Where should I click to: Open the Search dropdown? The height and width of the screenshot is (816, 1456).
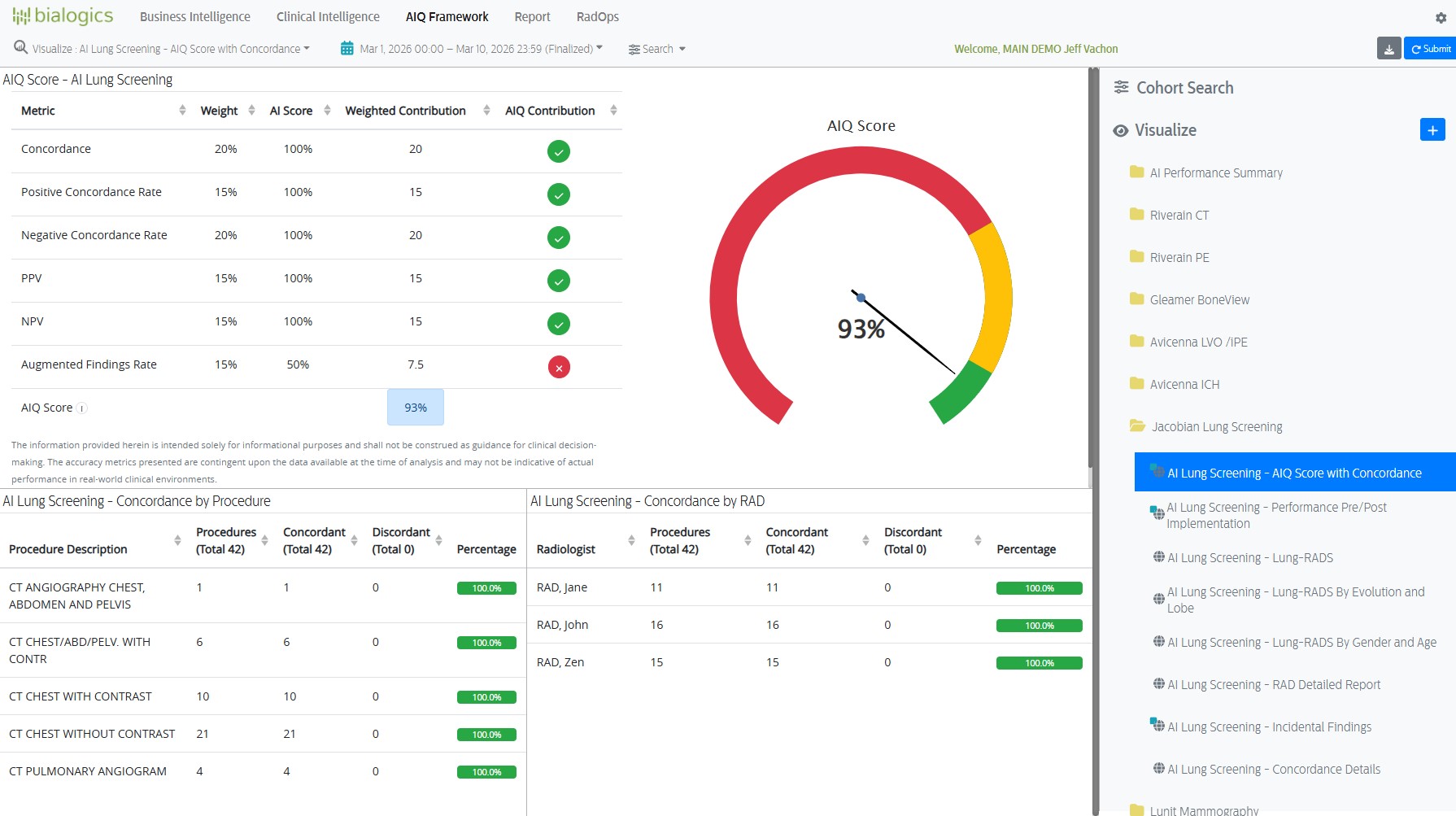click(657, 49)
